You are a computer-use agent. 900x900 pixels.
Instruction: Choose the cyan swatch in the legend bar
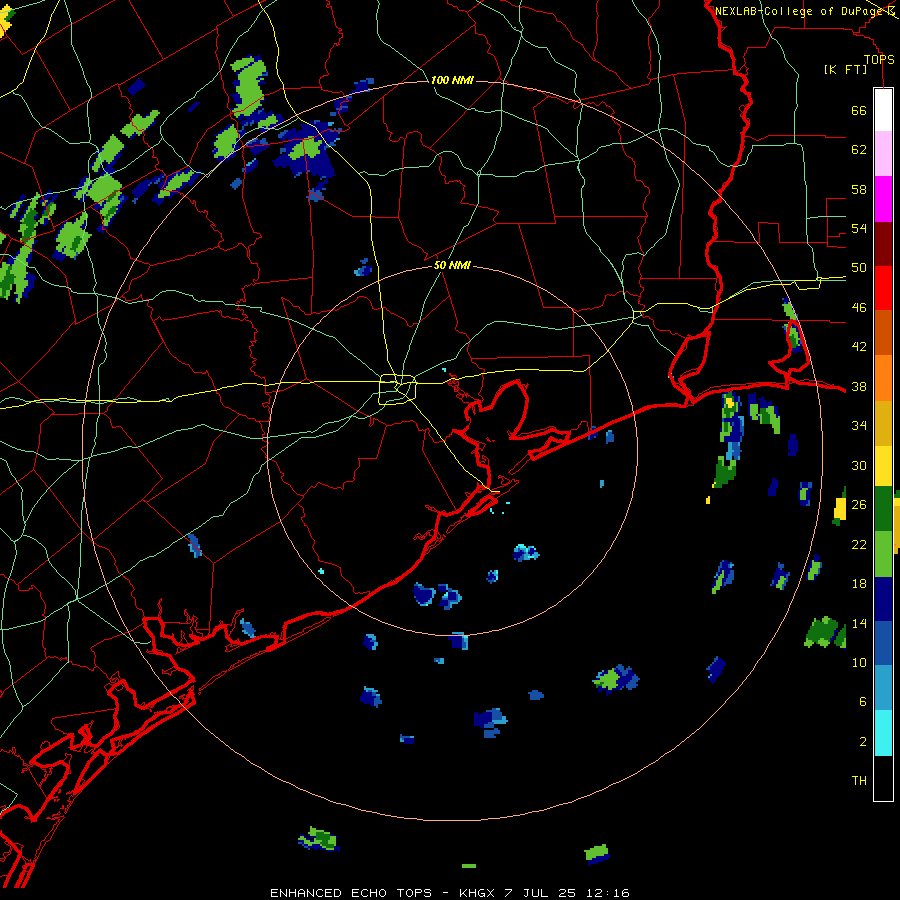(x=883, y=733)
